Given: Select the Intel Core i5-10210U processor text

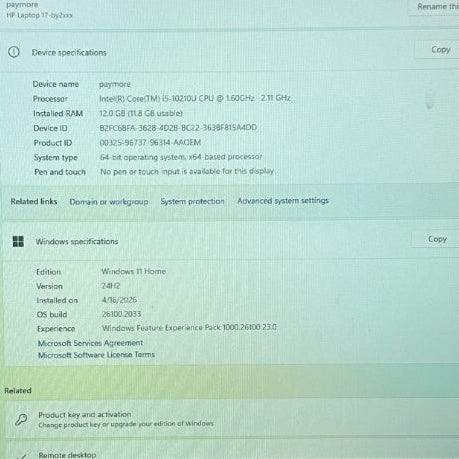Looking at the screenshot, I should [195, 98].
